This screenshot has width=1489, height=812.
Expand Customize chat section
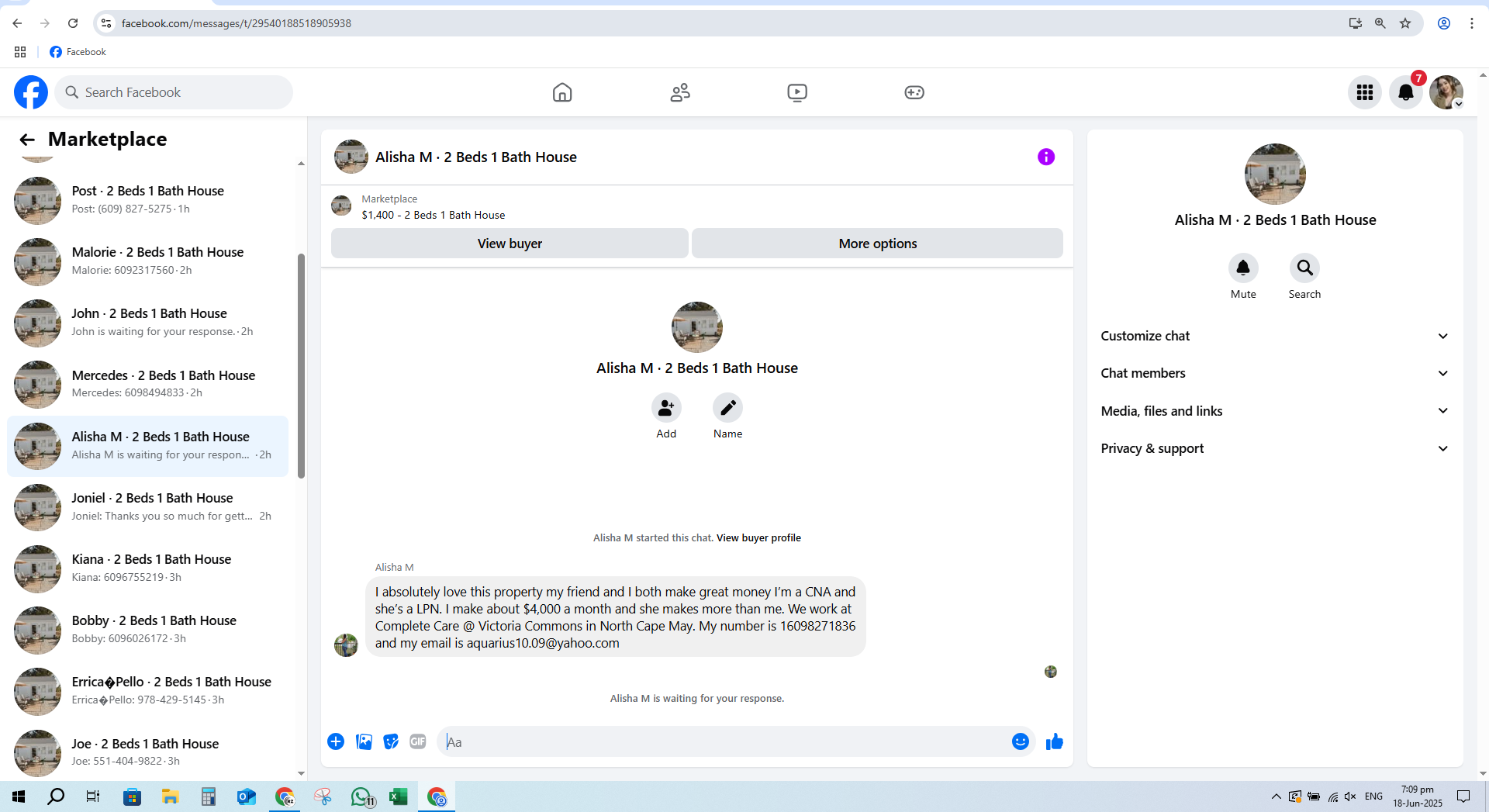tap(1275, 337)
